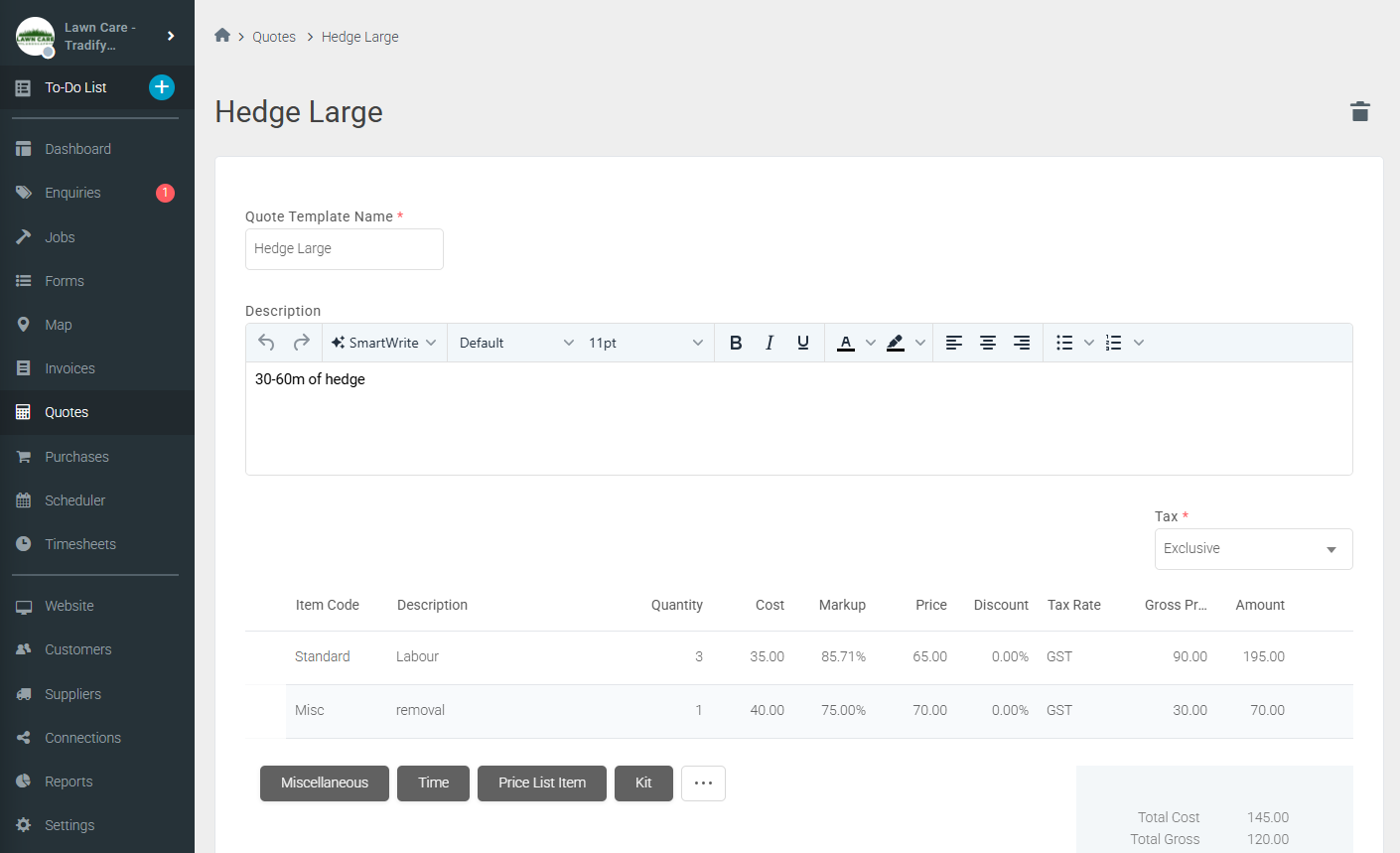Apply the highlight color marker button
The image size is (1400, 853).
[x=896, y=343]
